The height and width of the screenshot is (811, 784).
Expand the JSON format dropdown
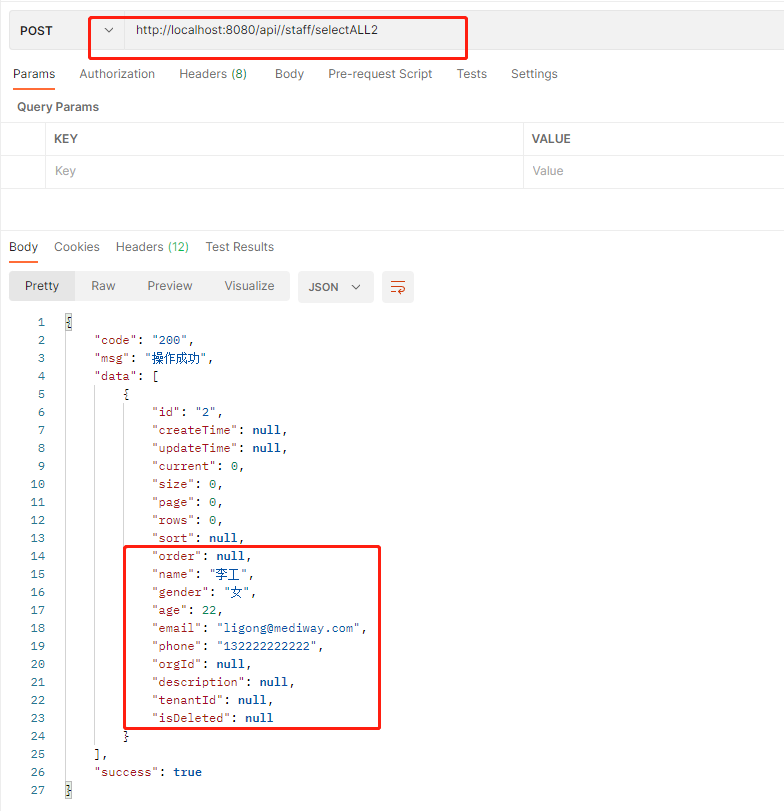[x=335, y=287]
